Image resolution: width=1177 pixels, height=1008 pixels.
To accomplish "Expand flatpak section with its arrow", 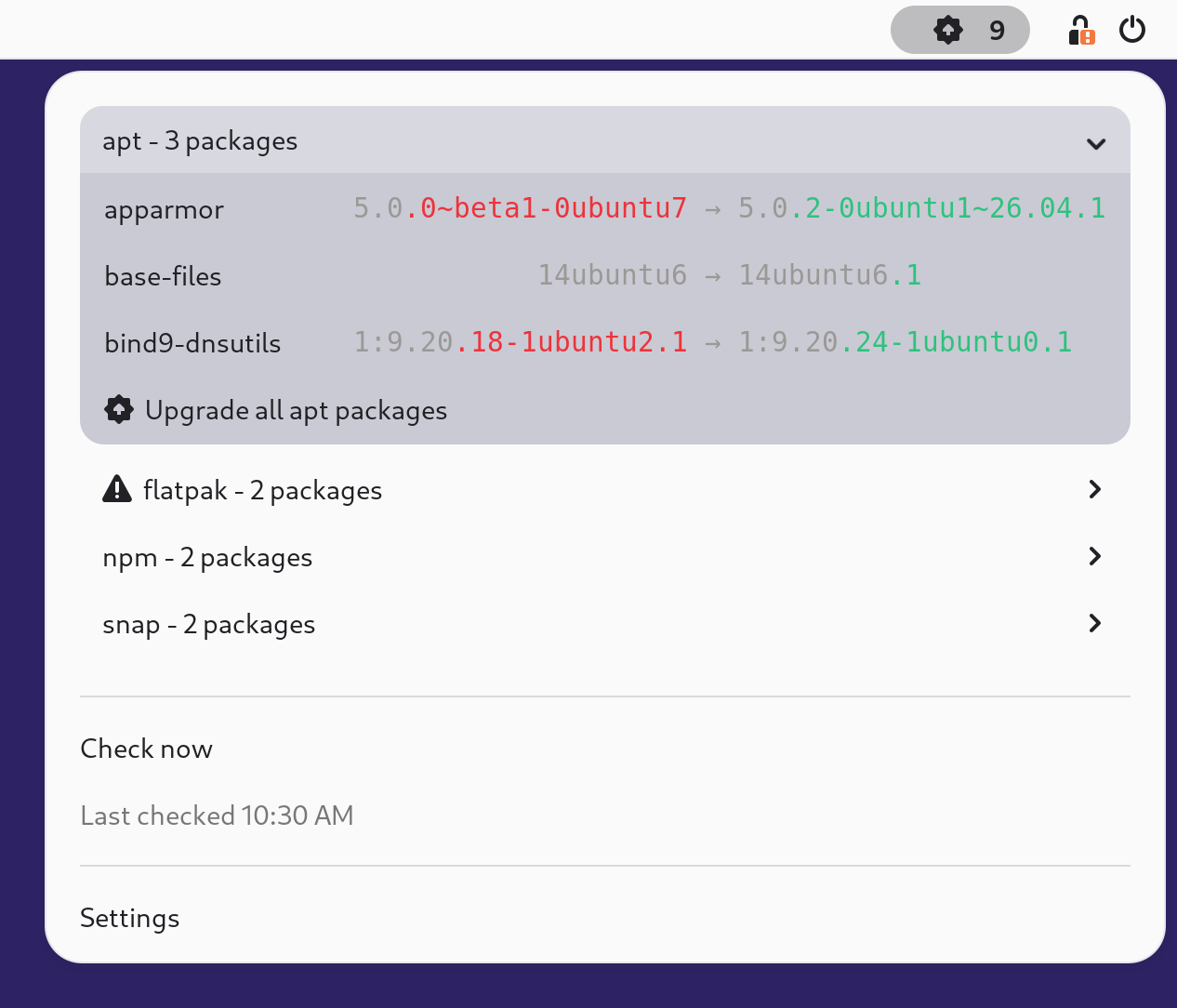I will pyautogui.click(x=1095, y=489).
